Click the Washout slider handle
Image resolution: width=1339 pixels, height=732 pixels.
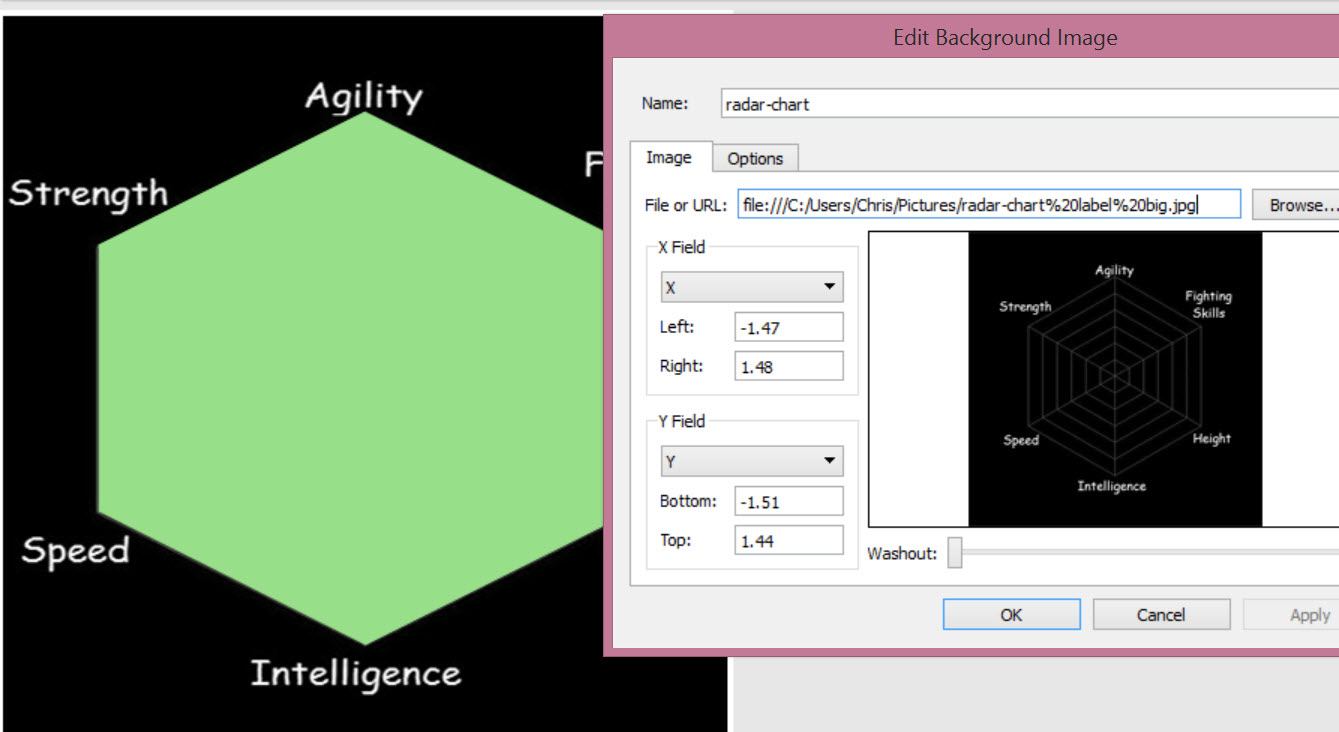pos(955,553)
